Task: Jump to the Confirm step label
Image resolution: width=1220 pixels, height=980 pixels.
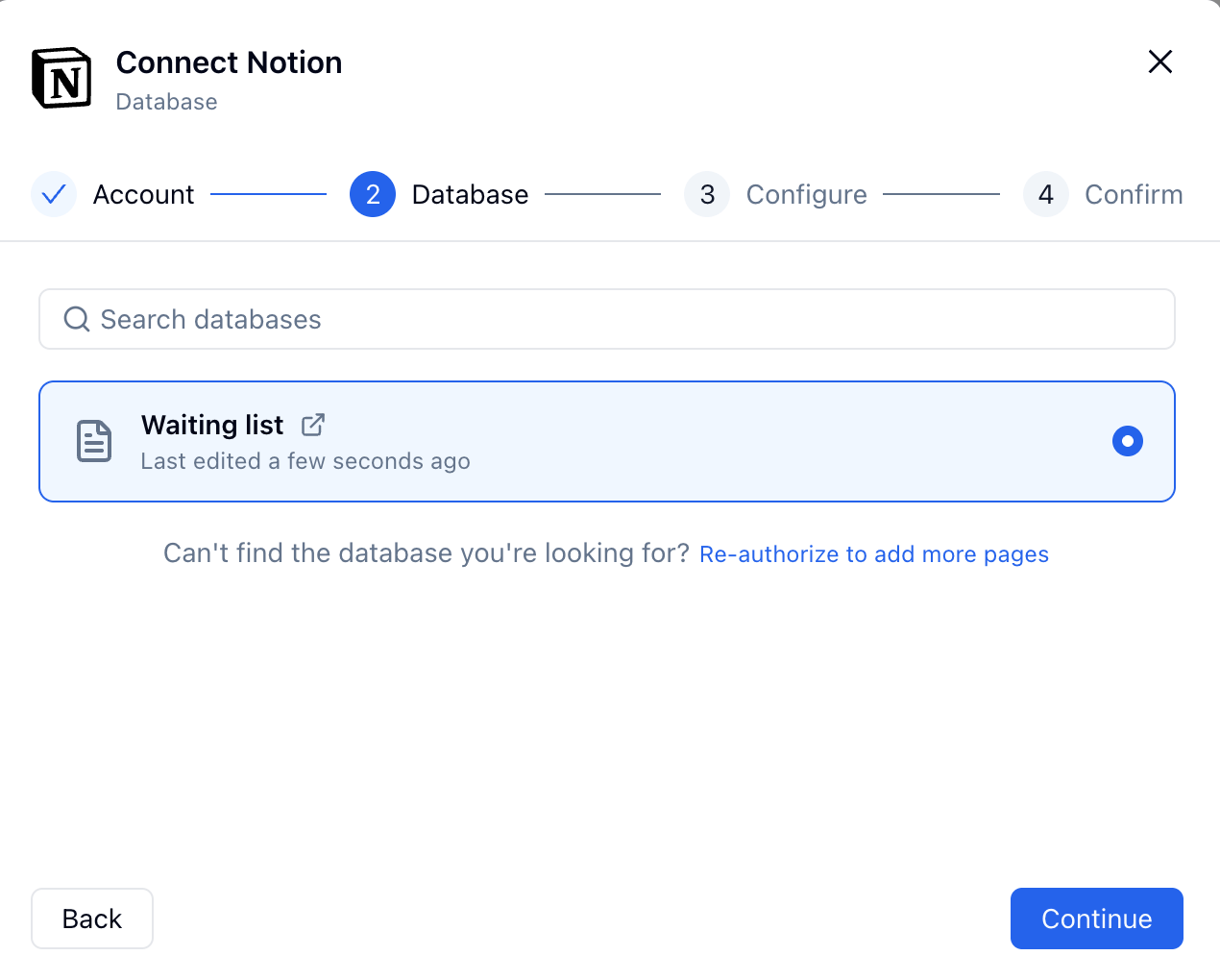Action: pos(1134,194)
